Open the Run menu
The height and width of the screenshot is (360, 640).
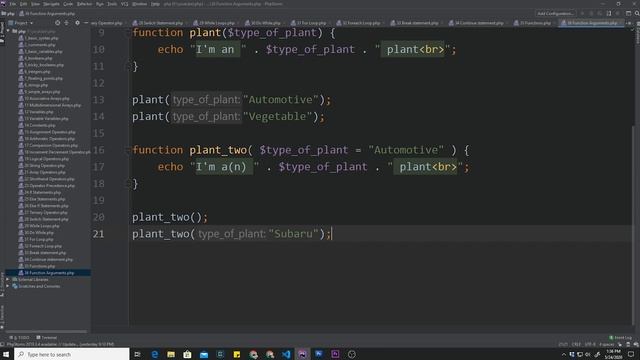coord(100,4)
